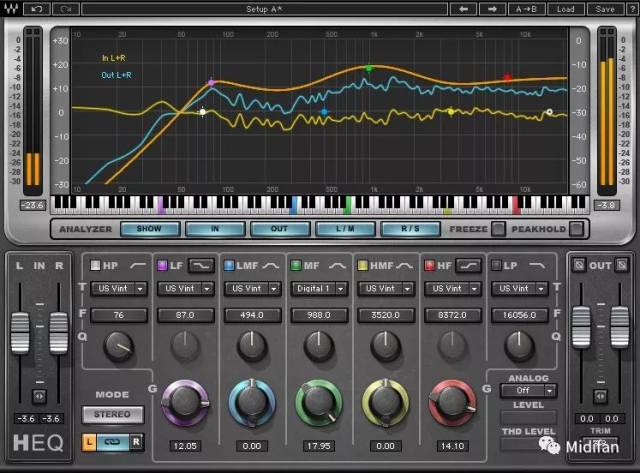Click HMF frequency field 3520.0

[x=386, y=315]
